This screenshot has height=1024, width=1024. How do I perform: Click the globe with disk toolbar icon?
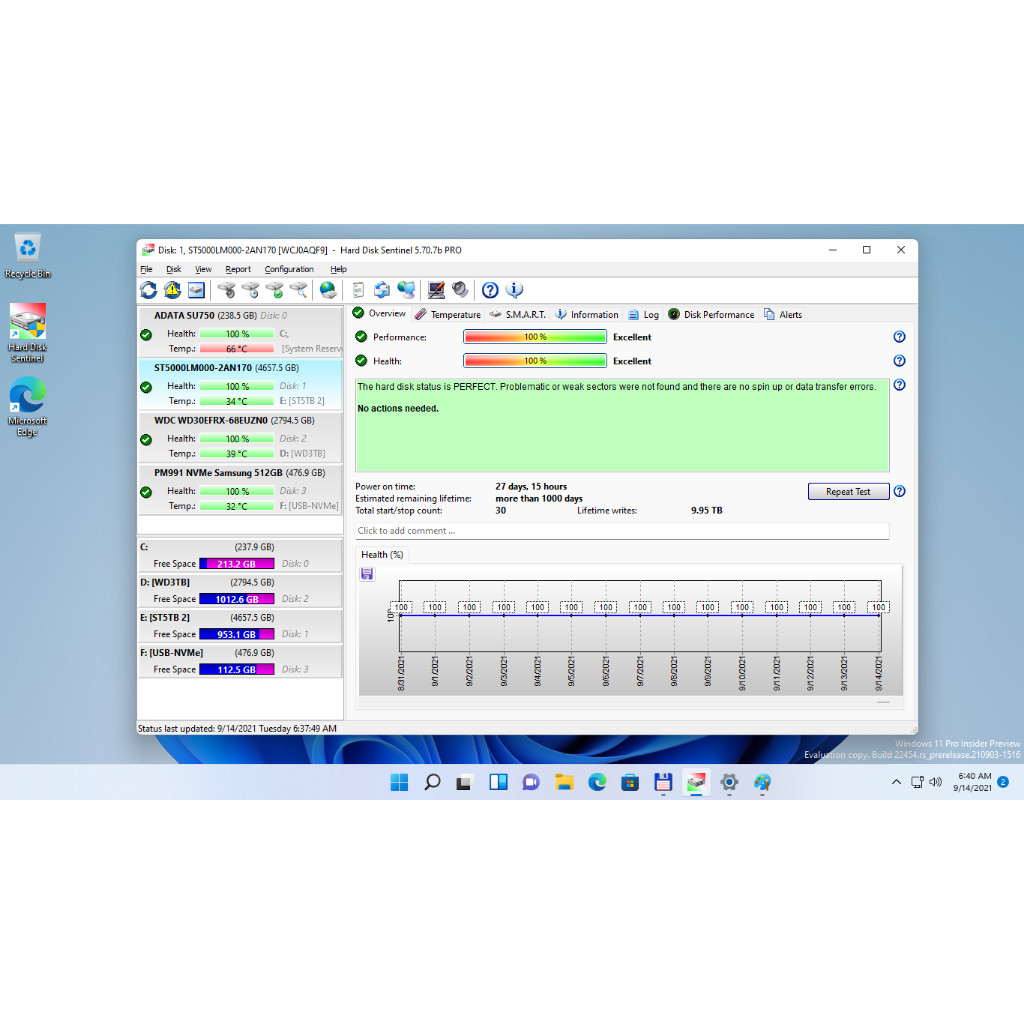(x=328, y=290)
